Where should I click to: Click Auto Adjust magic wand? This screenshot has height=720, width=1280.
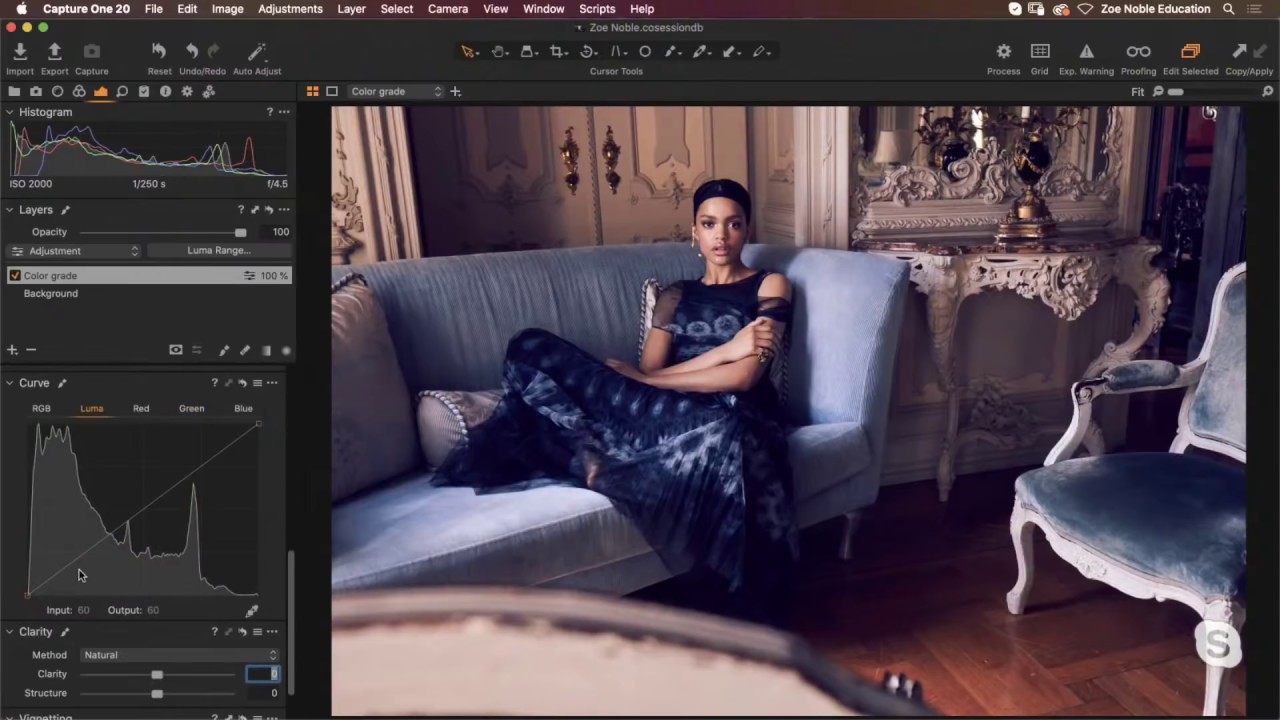257,51
